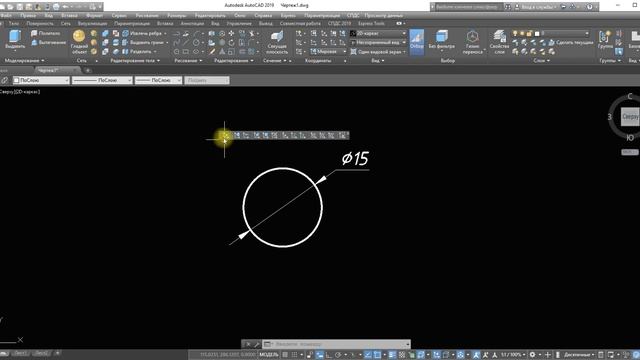Open the Рисование menu
Screen dimensions: 640x360
(x=147, y=16)
